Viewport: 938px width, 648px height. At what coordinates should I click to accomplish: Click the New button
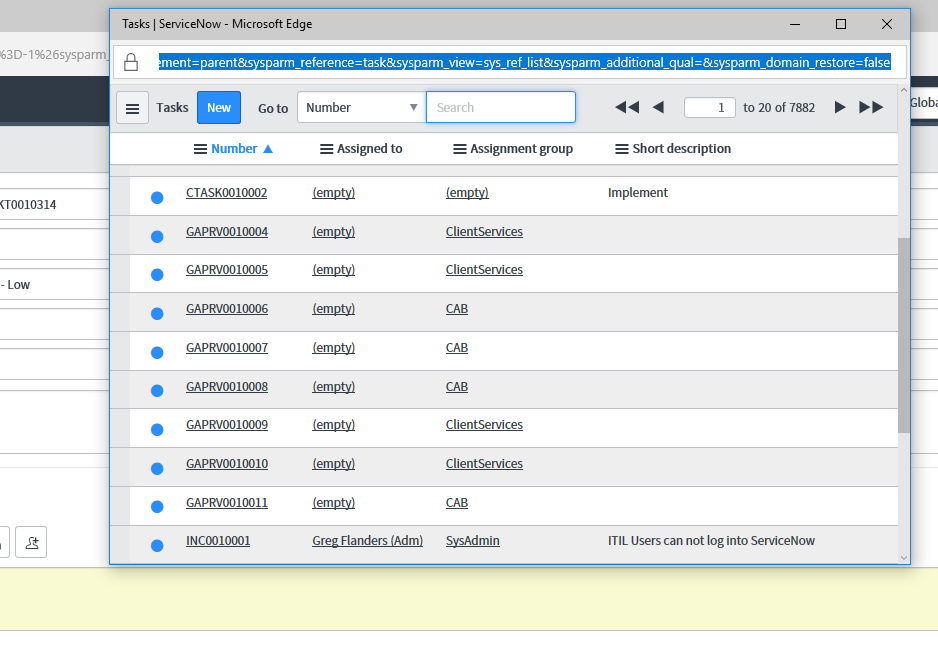point(219,108)
